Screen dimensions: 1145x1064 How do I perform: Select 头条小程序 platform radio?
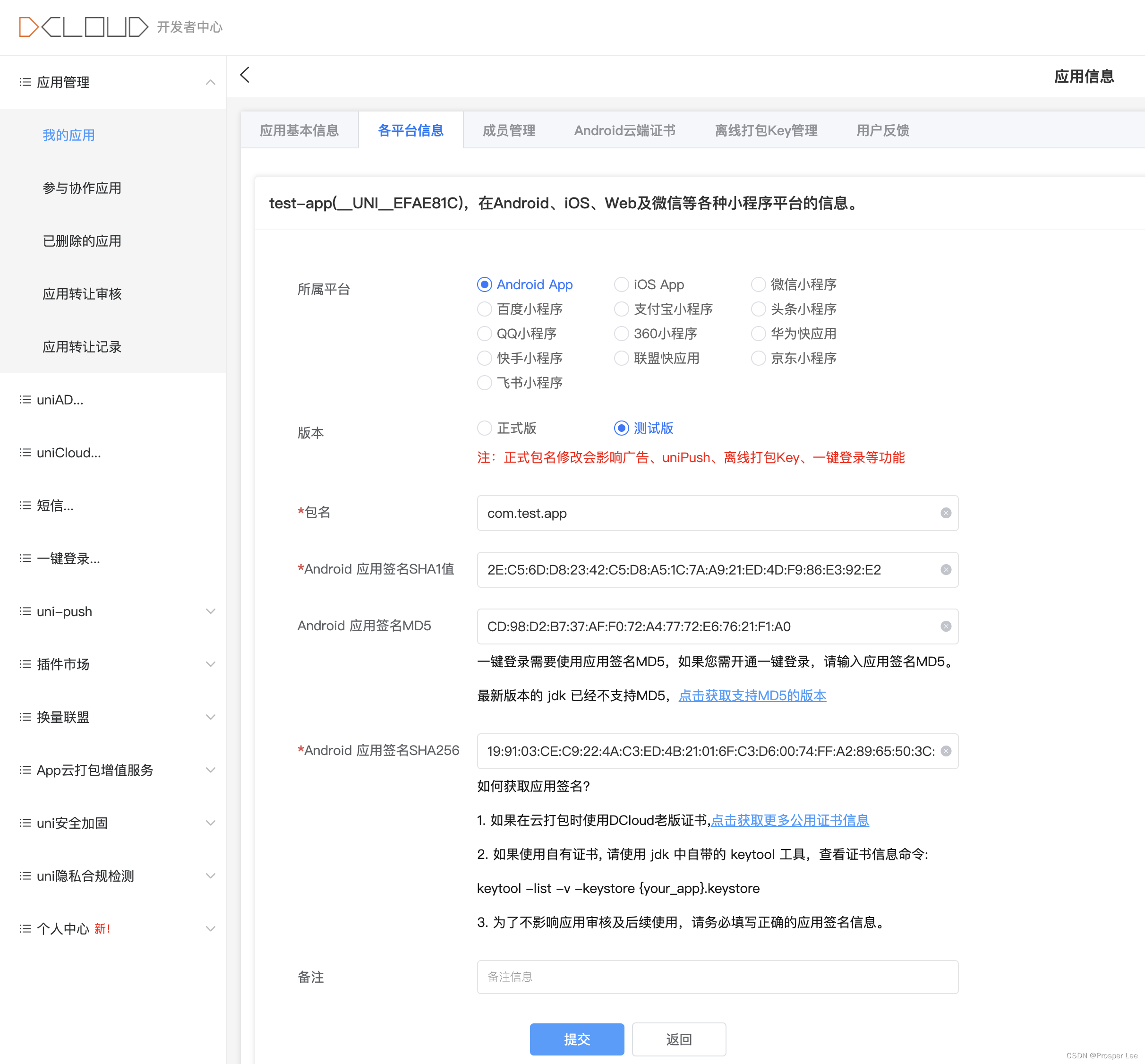click(758, 309)
